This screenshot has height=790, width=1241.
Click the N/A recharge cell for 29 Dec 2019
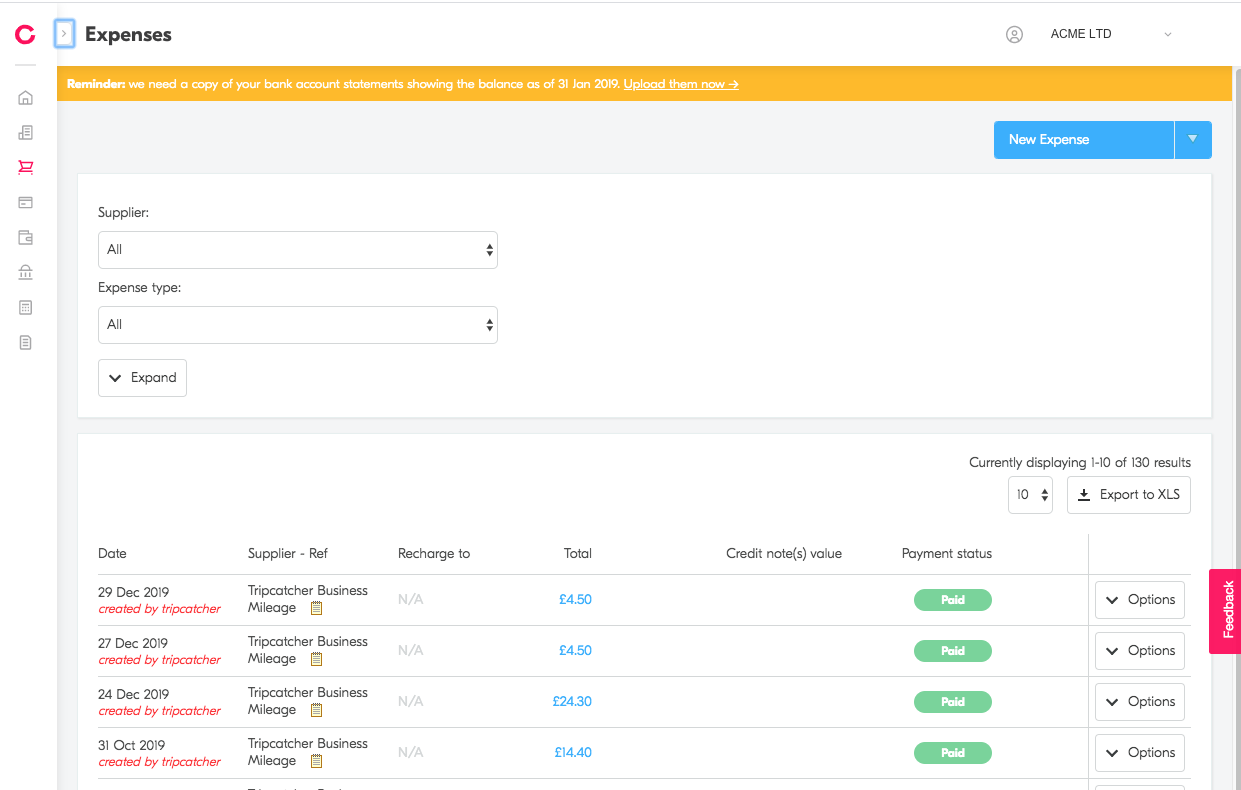pos(411,600)
